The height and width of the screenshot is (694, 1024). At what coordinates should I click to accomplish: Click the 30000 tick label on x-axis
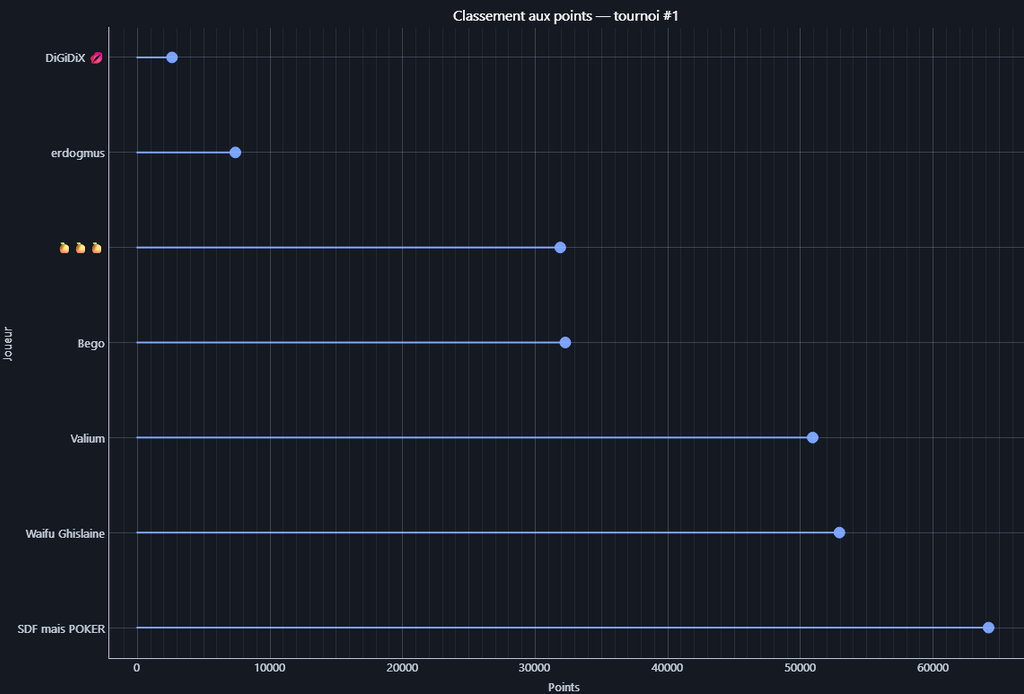tap(534, 668)
